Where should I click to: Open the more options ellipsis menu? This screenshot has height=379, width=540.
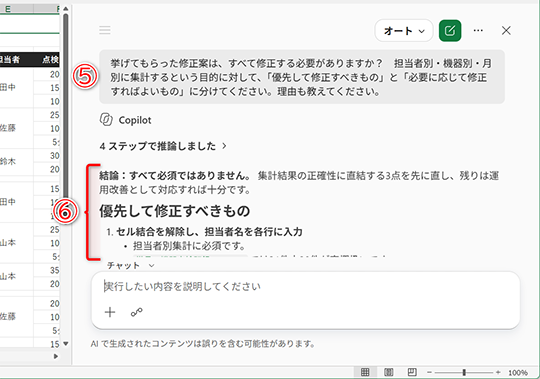click(478, 31)
